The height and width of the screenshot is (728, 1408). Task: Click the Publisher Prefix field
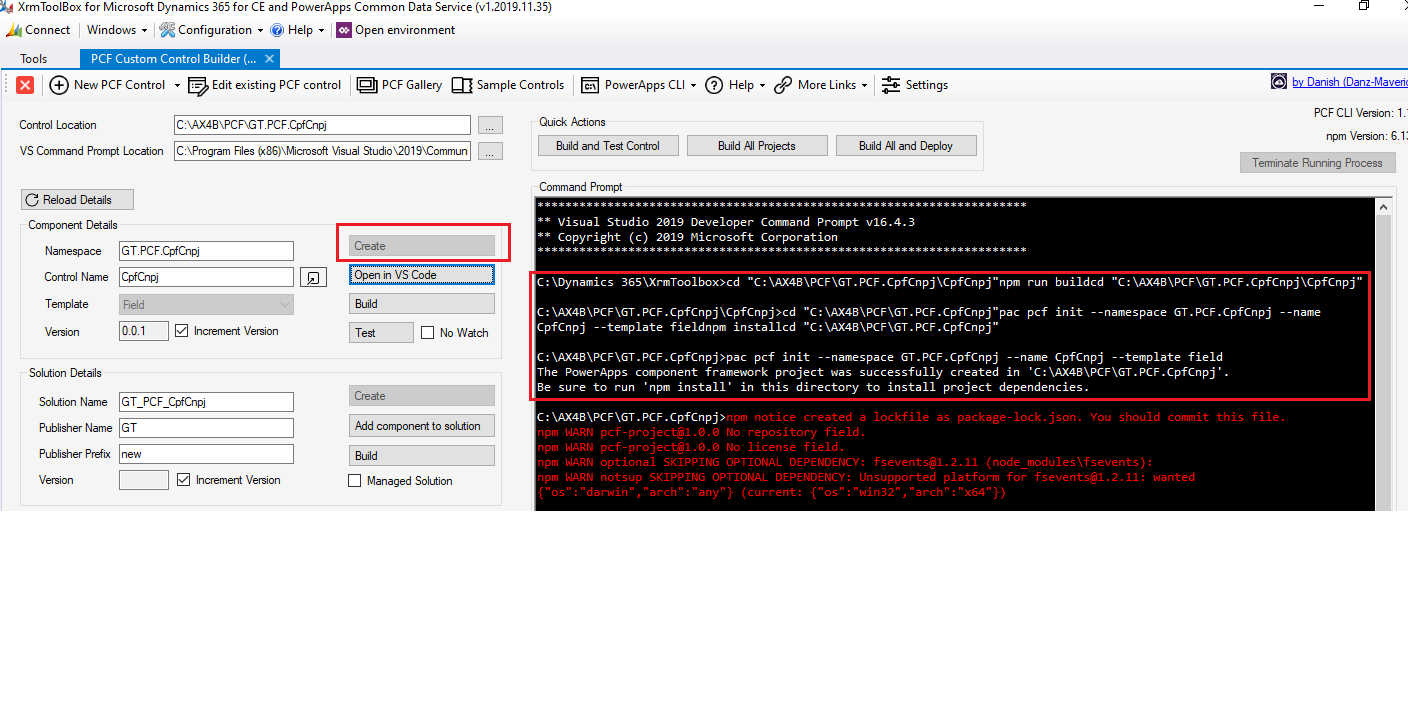(x=206, y=454)
